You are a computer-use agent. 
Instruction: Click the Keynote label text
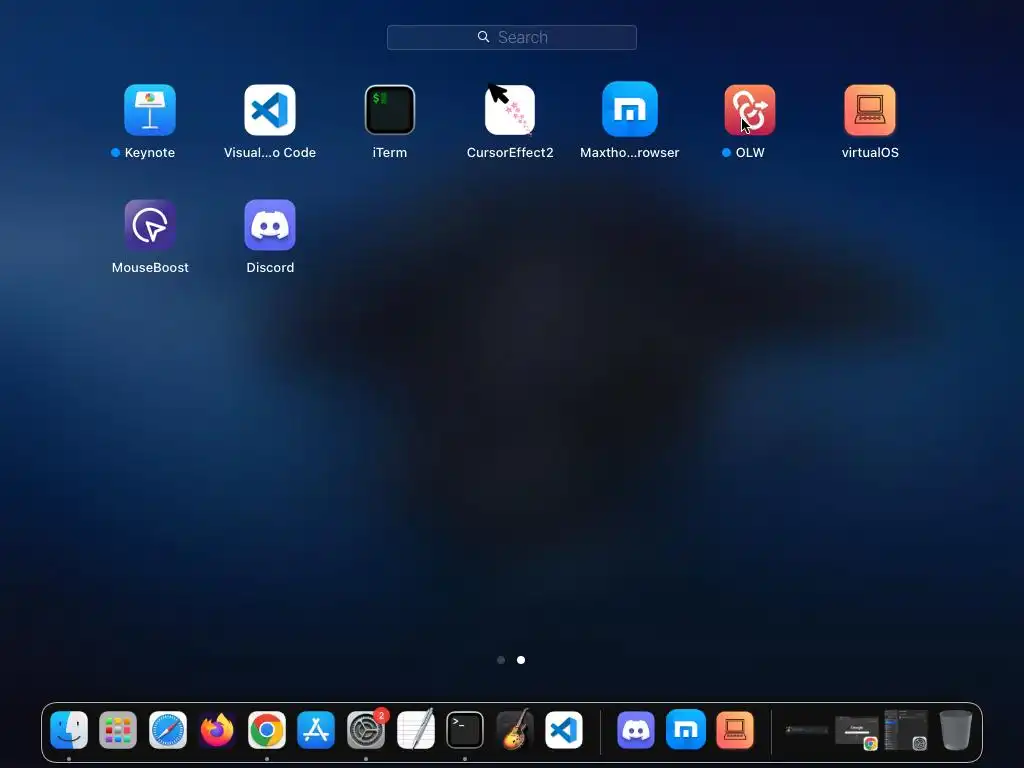[x=150, y=152]
